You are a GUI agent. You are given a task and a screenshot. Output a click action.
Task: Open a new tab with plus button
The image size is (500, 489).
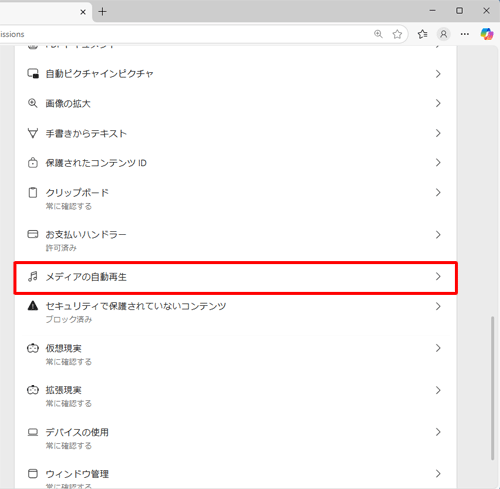[103, 12]
